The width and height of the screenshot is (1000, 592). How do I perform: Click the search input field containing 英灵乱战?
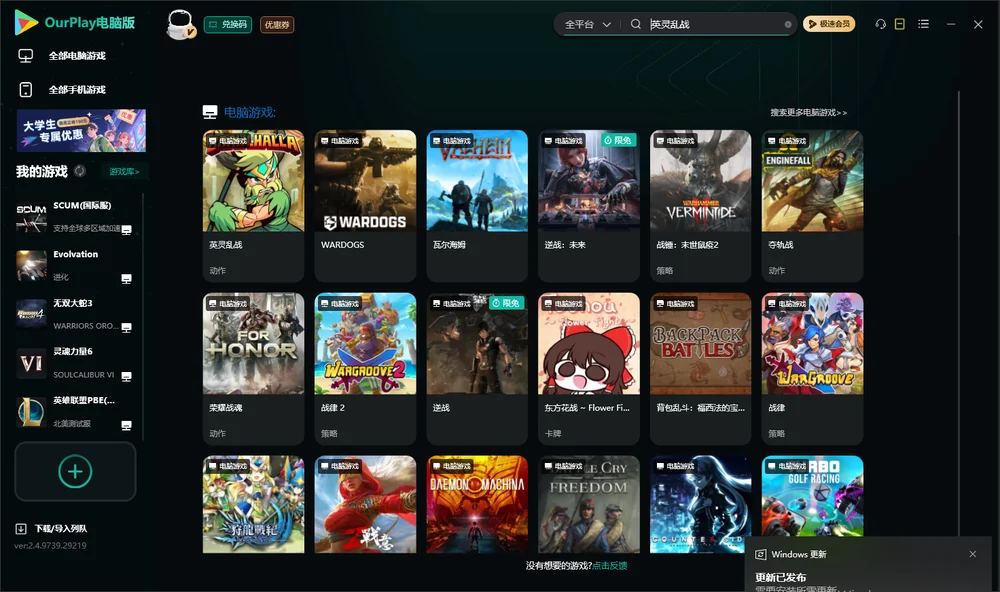tap(716, 24)
